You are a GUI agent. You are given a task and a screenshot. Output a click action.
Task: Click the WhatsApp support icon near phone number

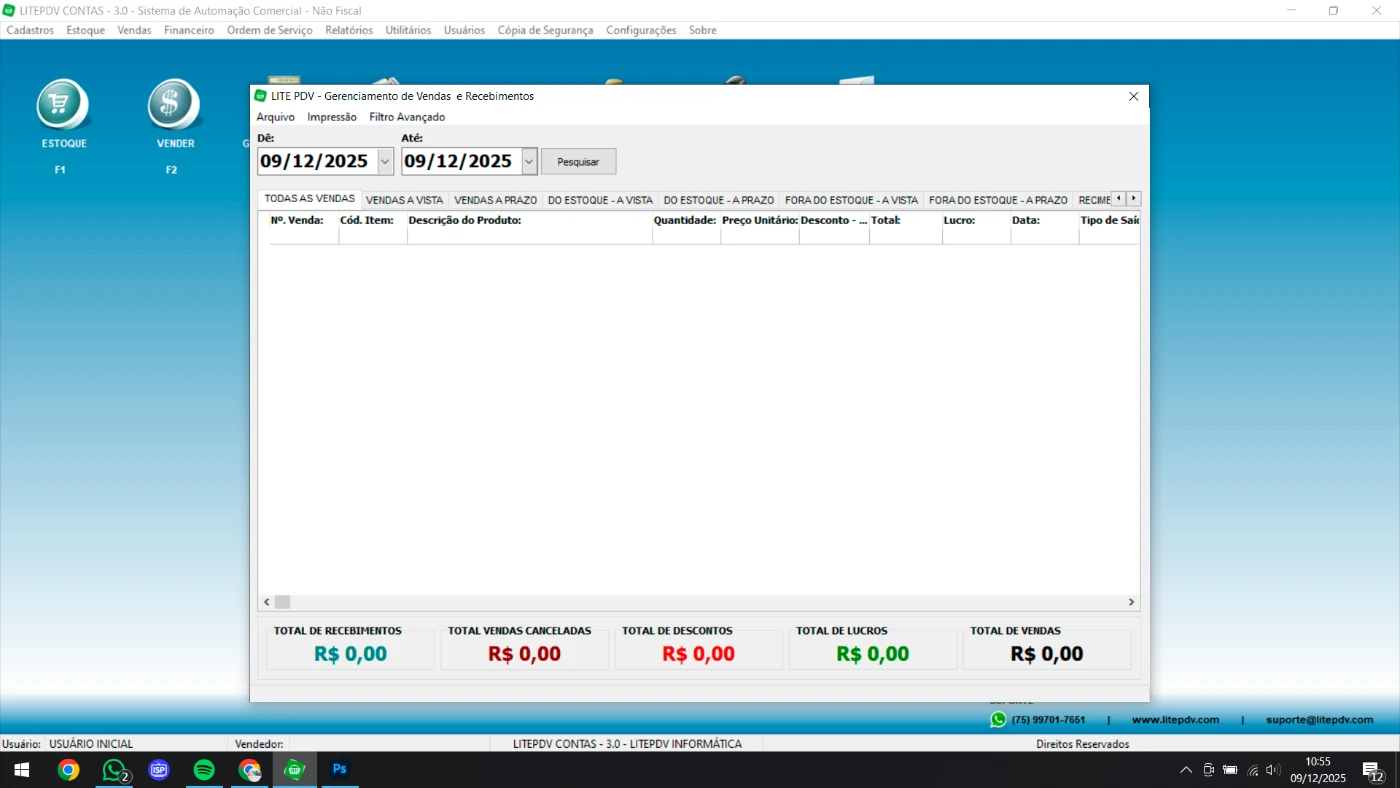pyautogui.click(x=998, y=720)
